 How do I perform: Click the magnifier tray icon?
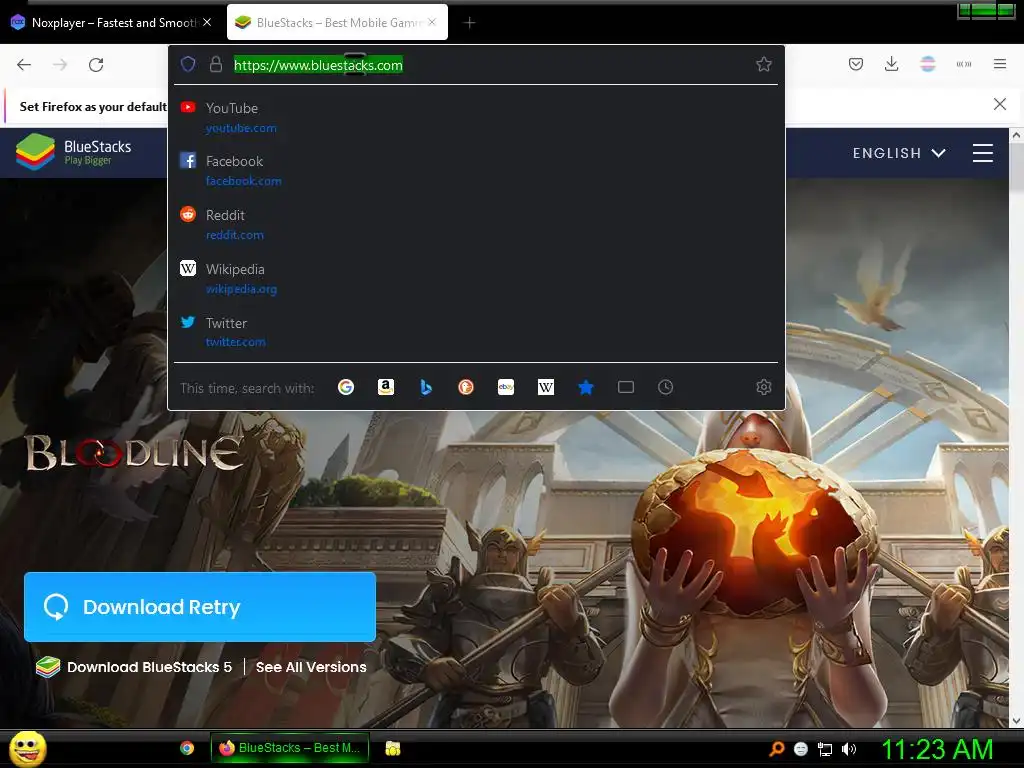click(x=777, y=748)
